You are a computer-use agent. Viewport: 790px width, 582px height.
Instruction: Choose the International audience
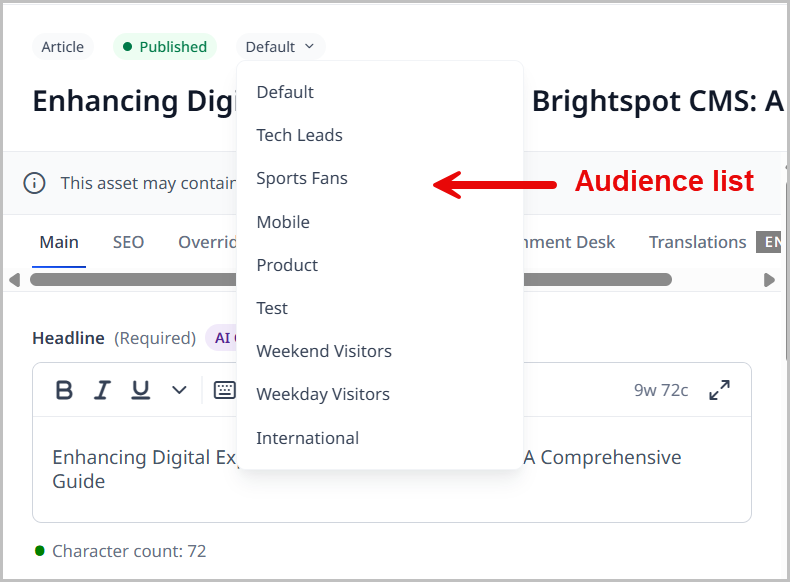[x=380, y=438]
